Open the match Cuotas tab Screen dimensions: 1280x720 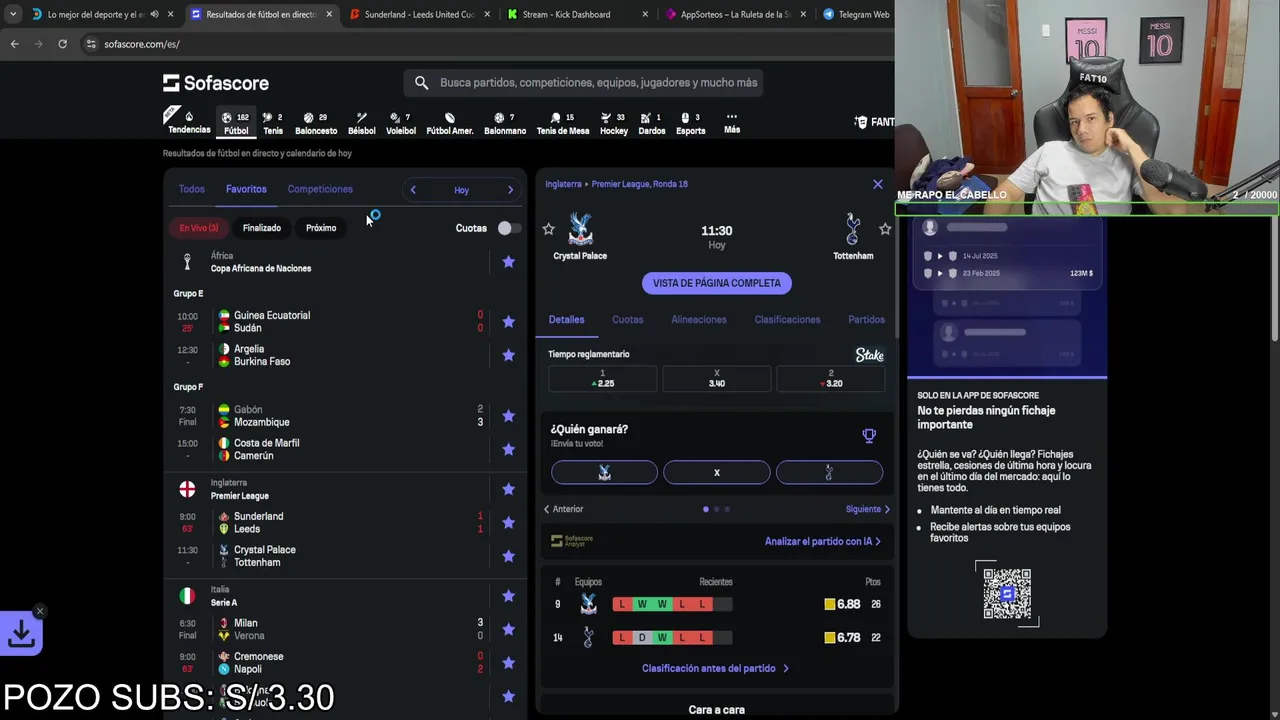click(x=628, y=320)
